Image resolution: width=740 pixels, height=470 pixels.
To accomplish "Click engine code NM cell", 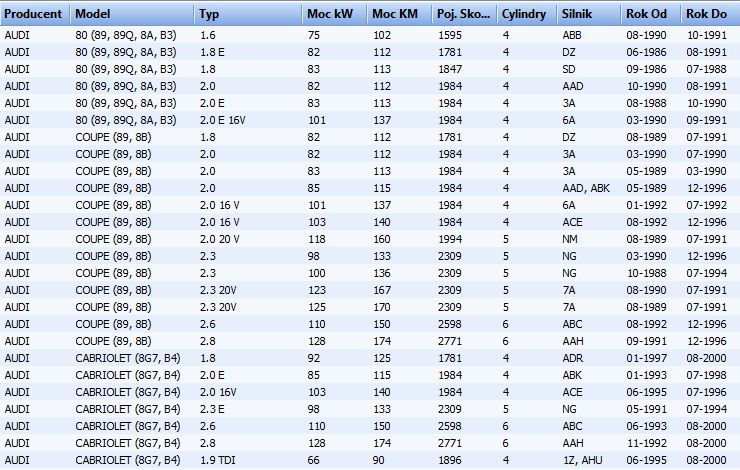I will coord(570,239).
